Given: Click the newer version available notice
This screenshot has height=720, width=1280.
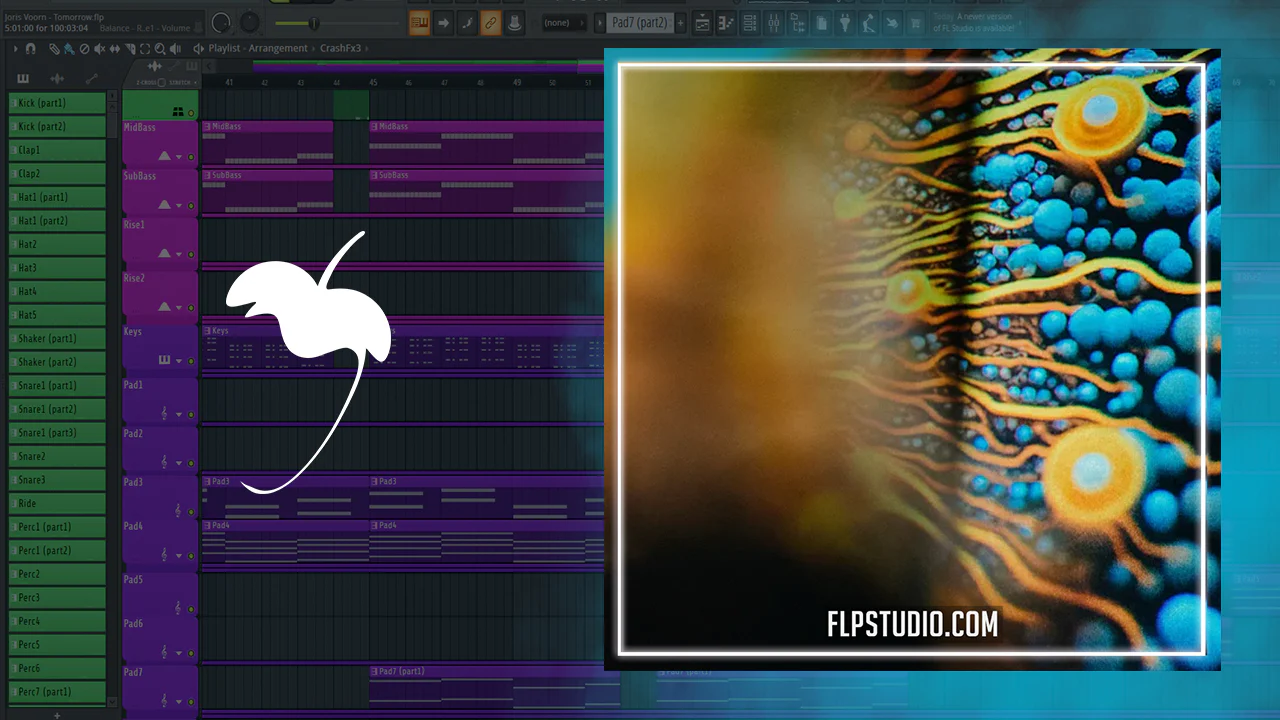Looking at the screenshot, I should pyautogui.click(x=971, y=22).
